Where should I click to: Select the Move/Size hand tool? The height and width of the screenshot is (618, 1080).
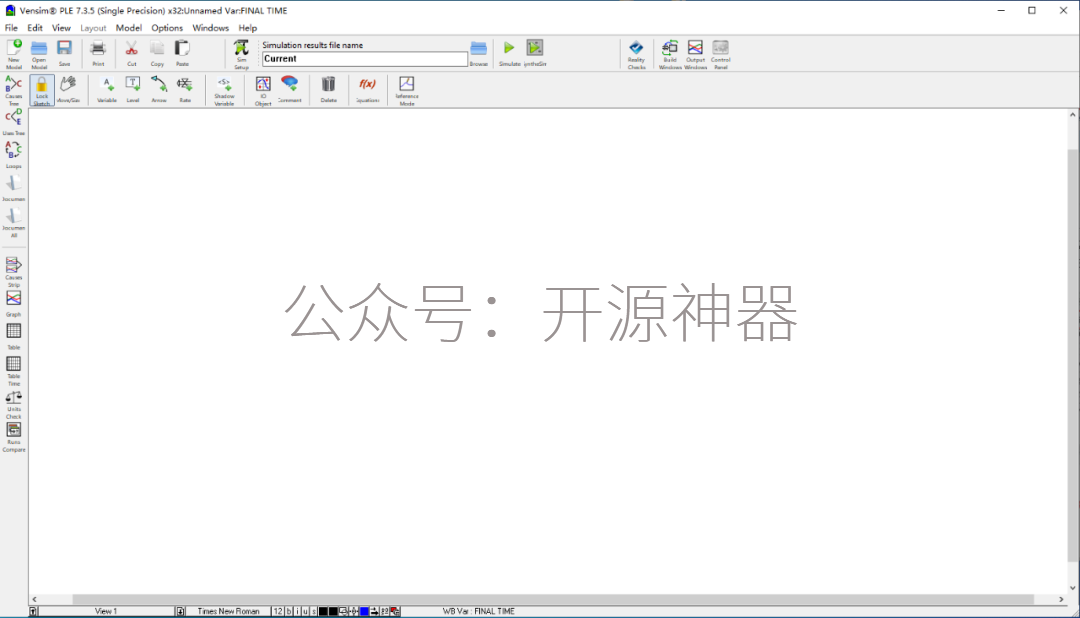pyautogui.click(x=68, y=90)
